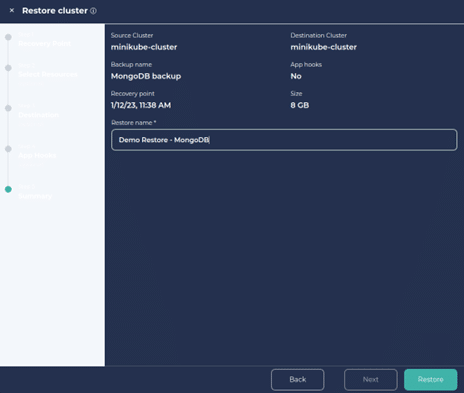Click the size value 8 GB

pyautogui.click(x=300, y=105)
